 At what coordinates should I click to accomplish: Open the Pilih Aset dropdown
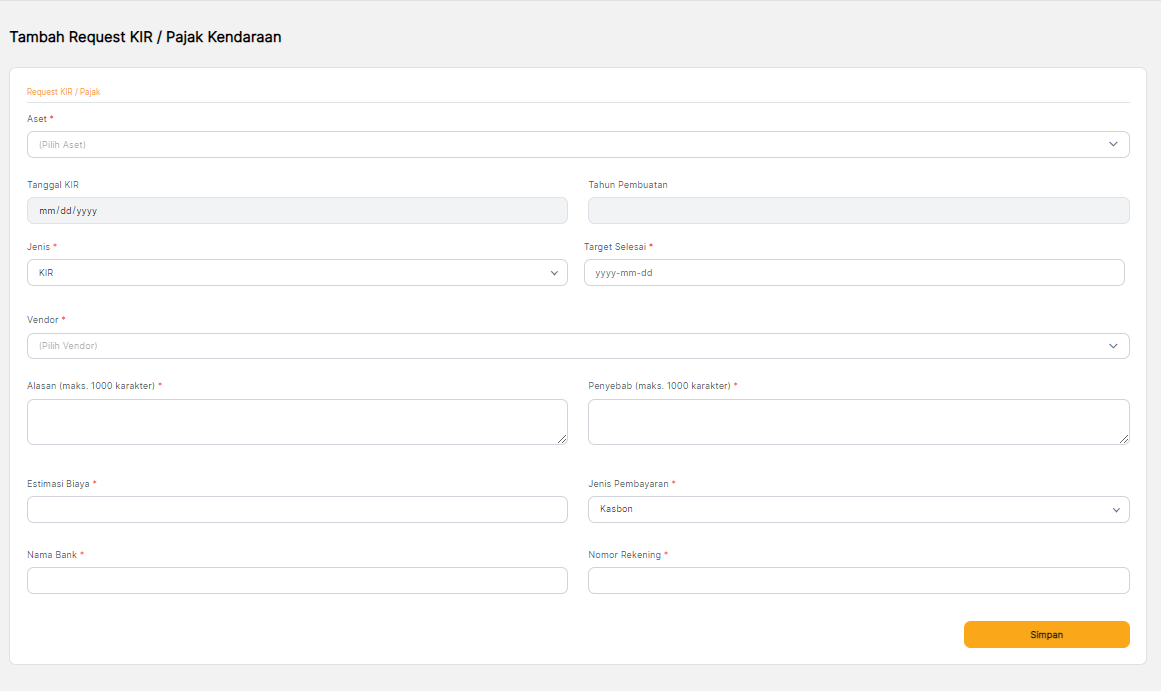point(560,145)
